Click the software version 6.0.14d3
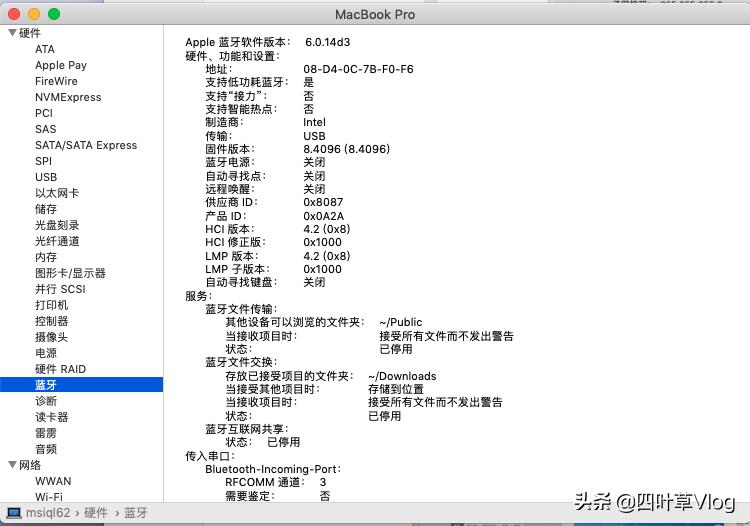Screen dimensions: 750x526 pyautogui.click(x=328, y=42)
